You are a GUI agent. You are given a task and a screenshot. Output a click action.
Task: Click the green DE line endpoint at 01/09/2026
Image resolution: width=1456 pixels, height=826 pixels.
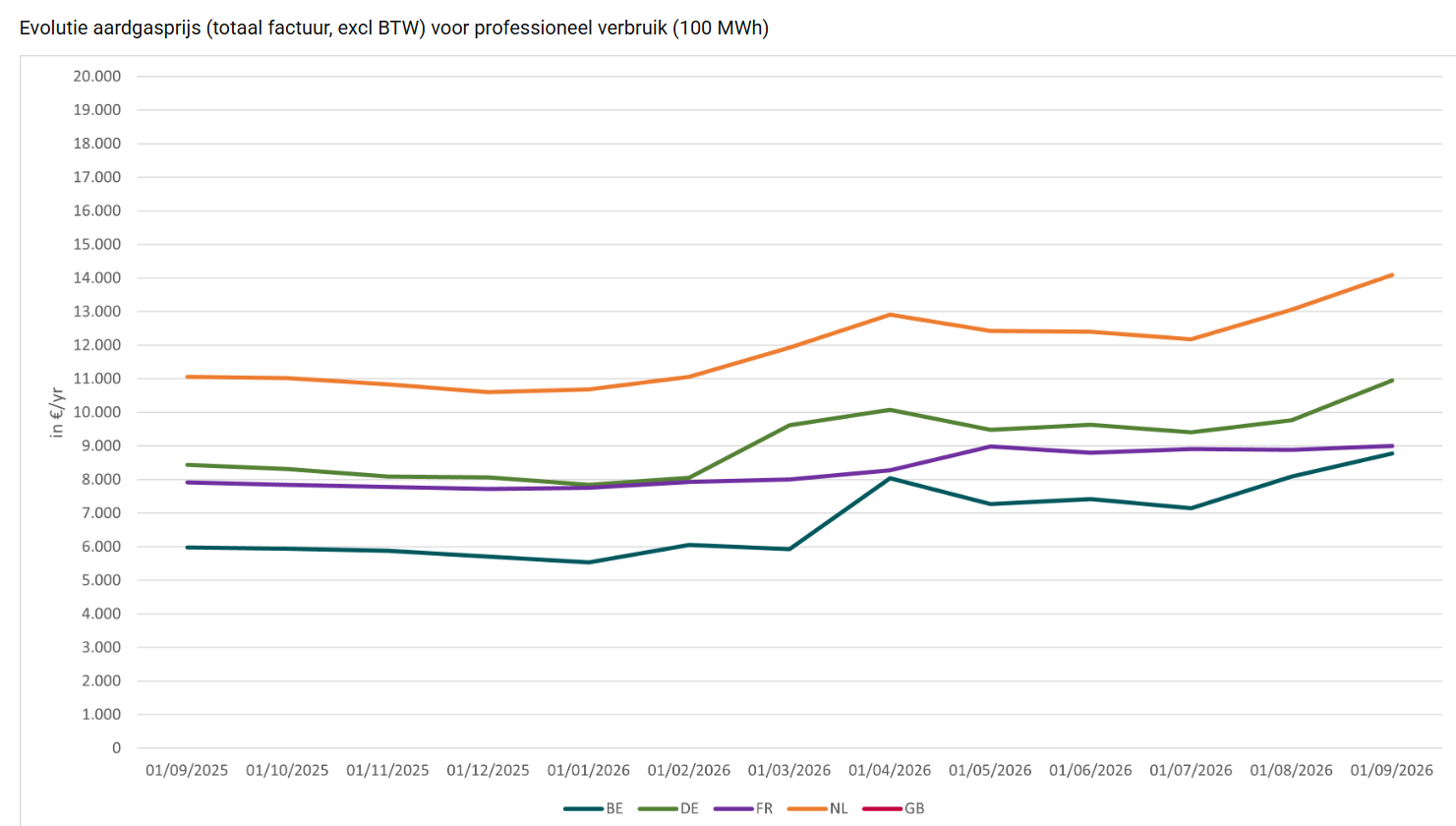(x=1392, y=381)
